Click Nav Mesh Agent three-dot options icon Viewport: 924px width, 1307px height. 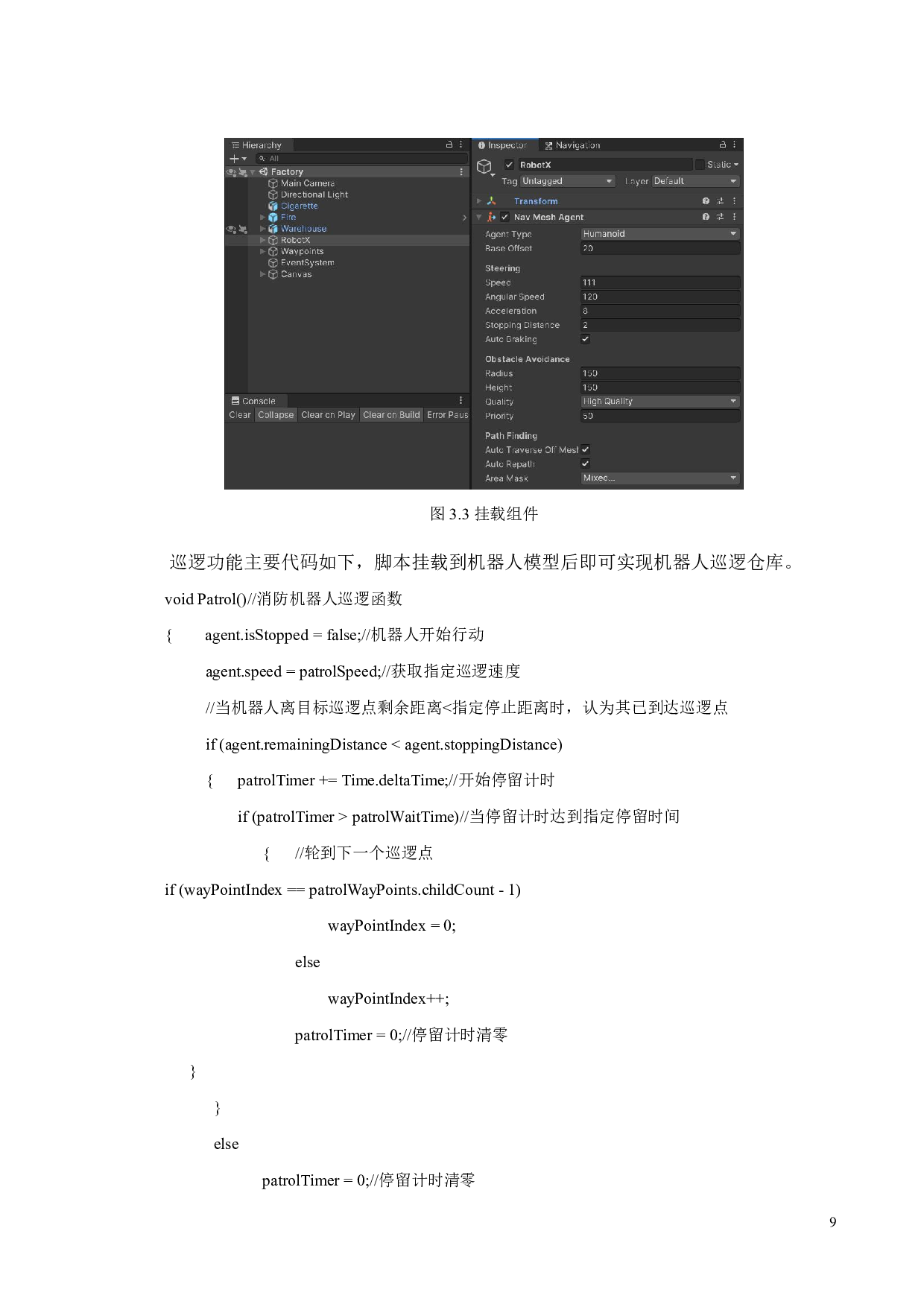point(734,217)
